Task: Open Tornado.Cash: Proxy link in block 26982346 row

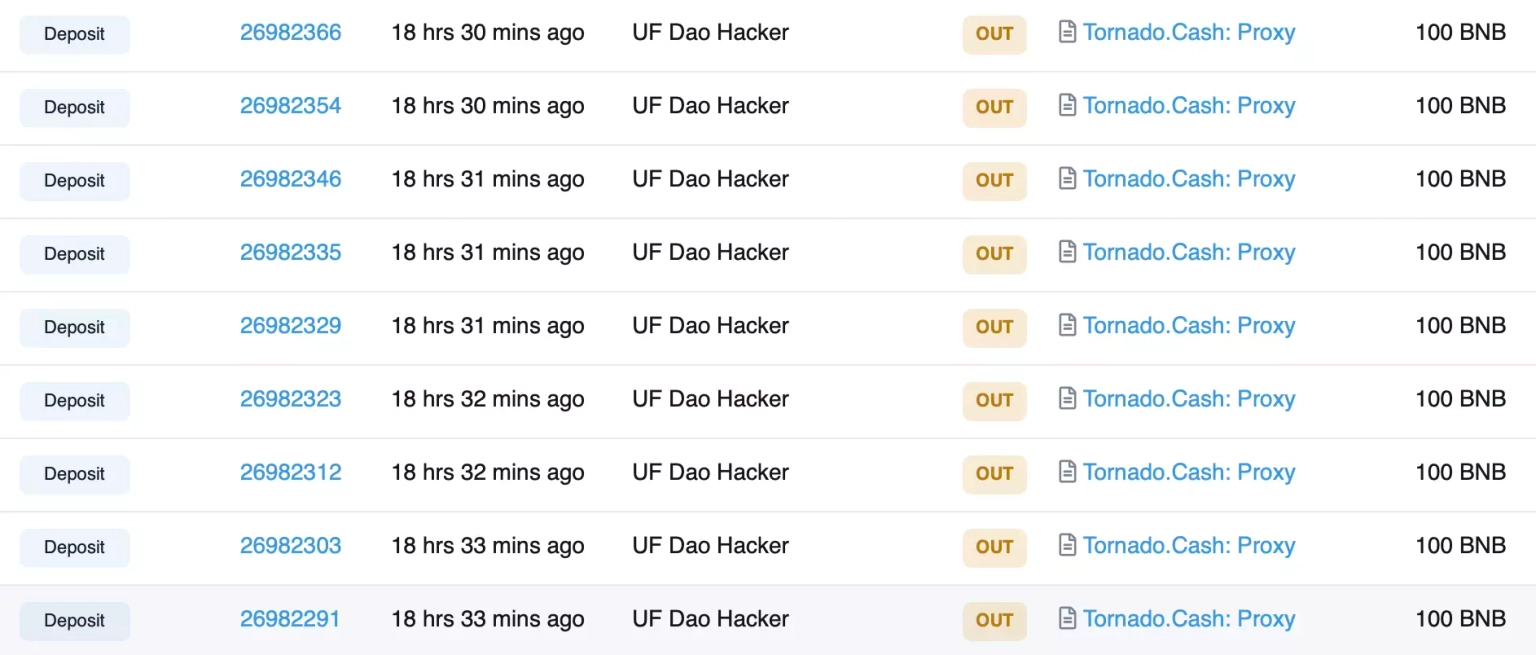Action: (x=1189, y=179)
